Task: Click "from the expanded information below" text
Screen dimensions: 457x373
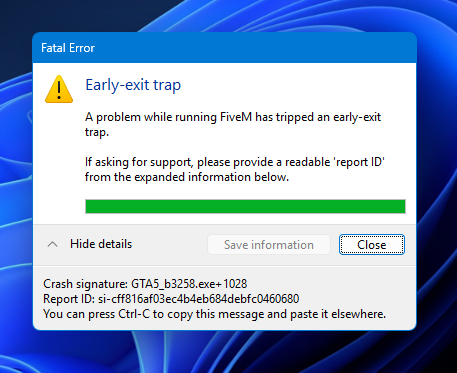Action: click(x=187, y=177)
